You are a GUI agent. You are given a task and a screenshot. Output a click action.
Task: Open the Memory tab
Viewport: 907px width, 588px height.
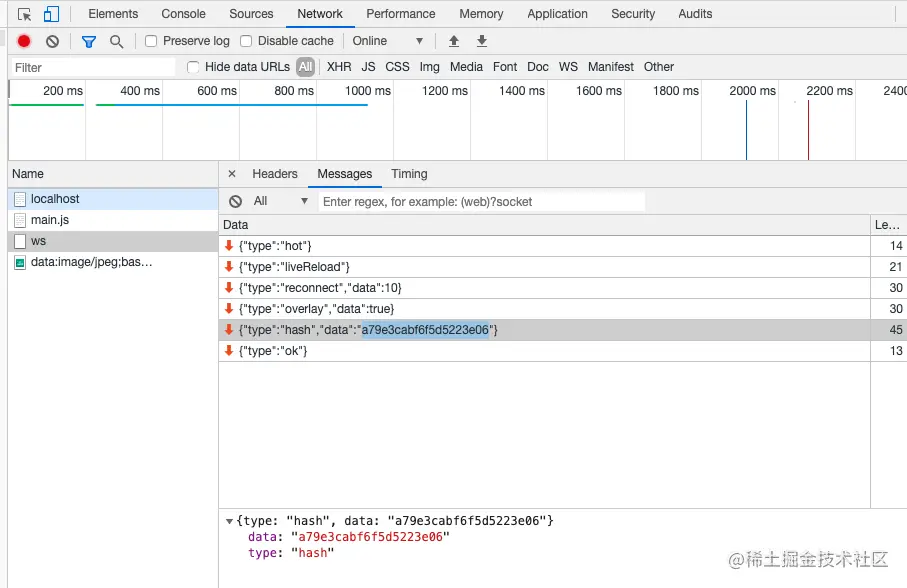click(481, 14)
